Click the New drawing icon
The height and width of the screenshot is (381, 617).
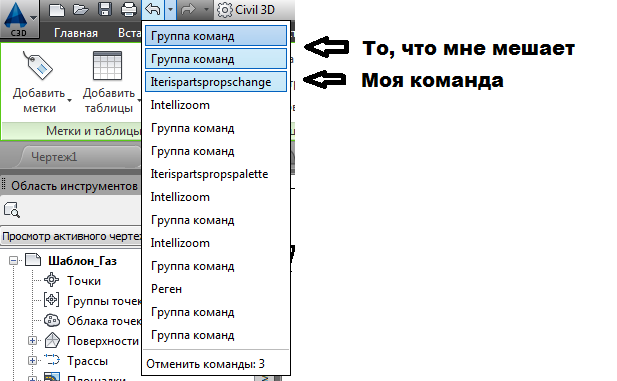coord(57,9)
